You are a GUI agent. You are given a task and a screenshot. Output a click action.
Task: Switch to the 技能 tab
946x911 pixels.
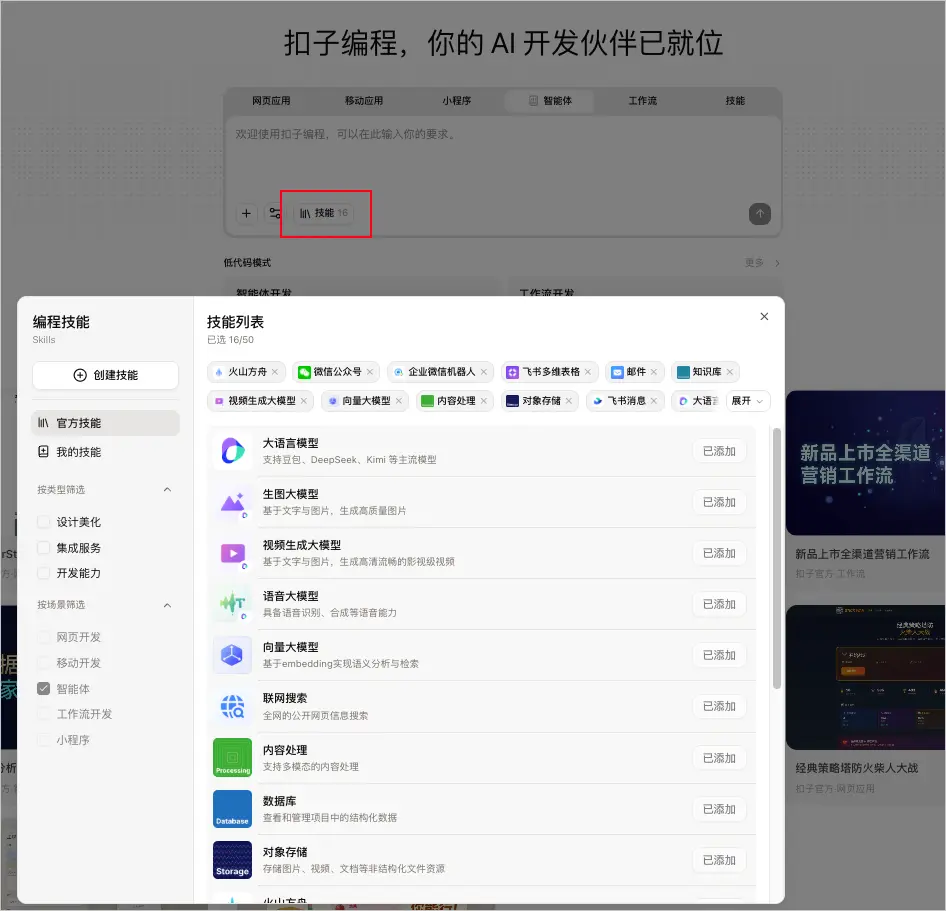735,101
